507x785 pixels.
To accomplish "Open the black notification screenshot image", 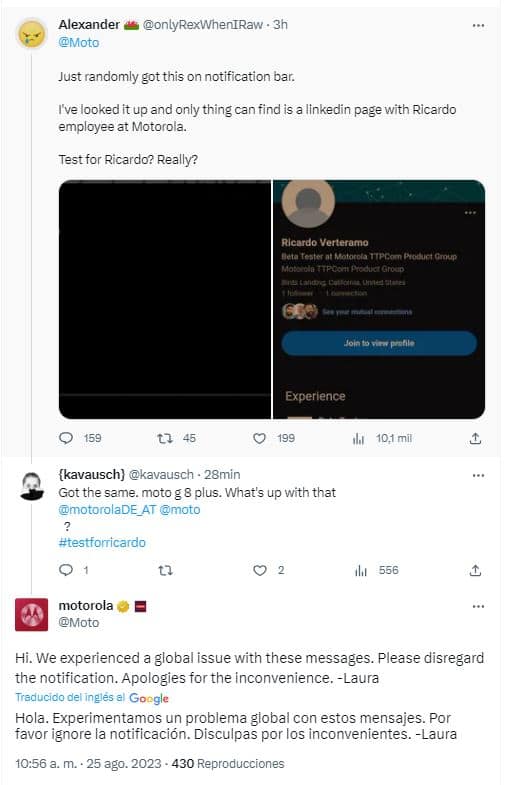I will [x=165, y=299].
